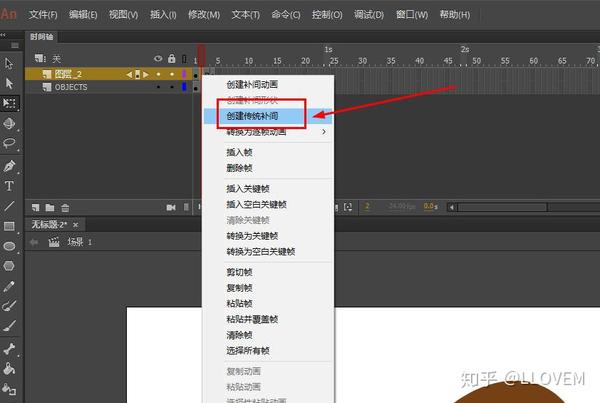This screenshot has height=403, width=600.
Task: Select the Lasso tool
Action: coord(9,144)
